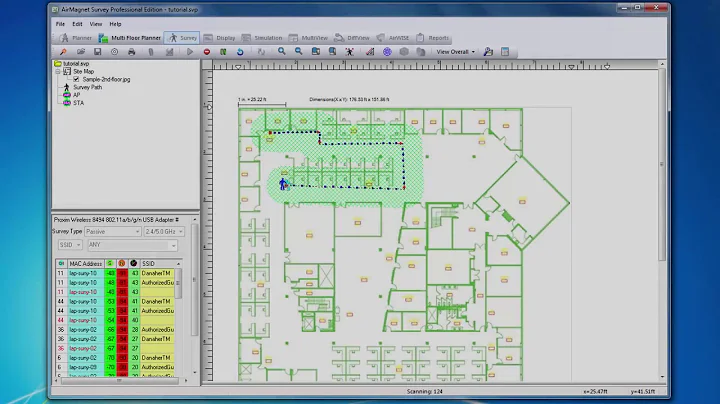Screen dimensions: 720x404
Task: Open the Planner tab
Action: click(x=76, y=38)
